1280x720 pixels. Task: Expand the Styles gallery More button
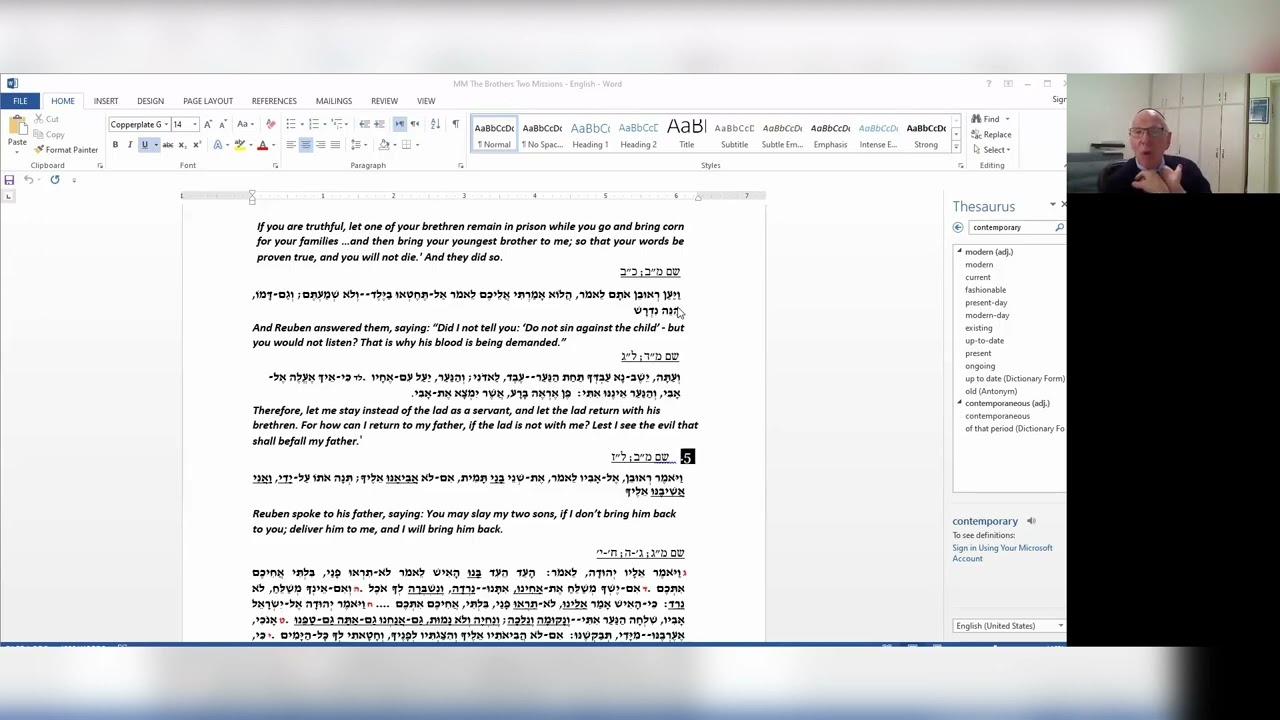coord(956,145)
